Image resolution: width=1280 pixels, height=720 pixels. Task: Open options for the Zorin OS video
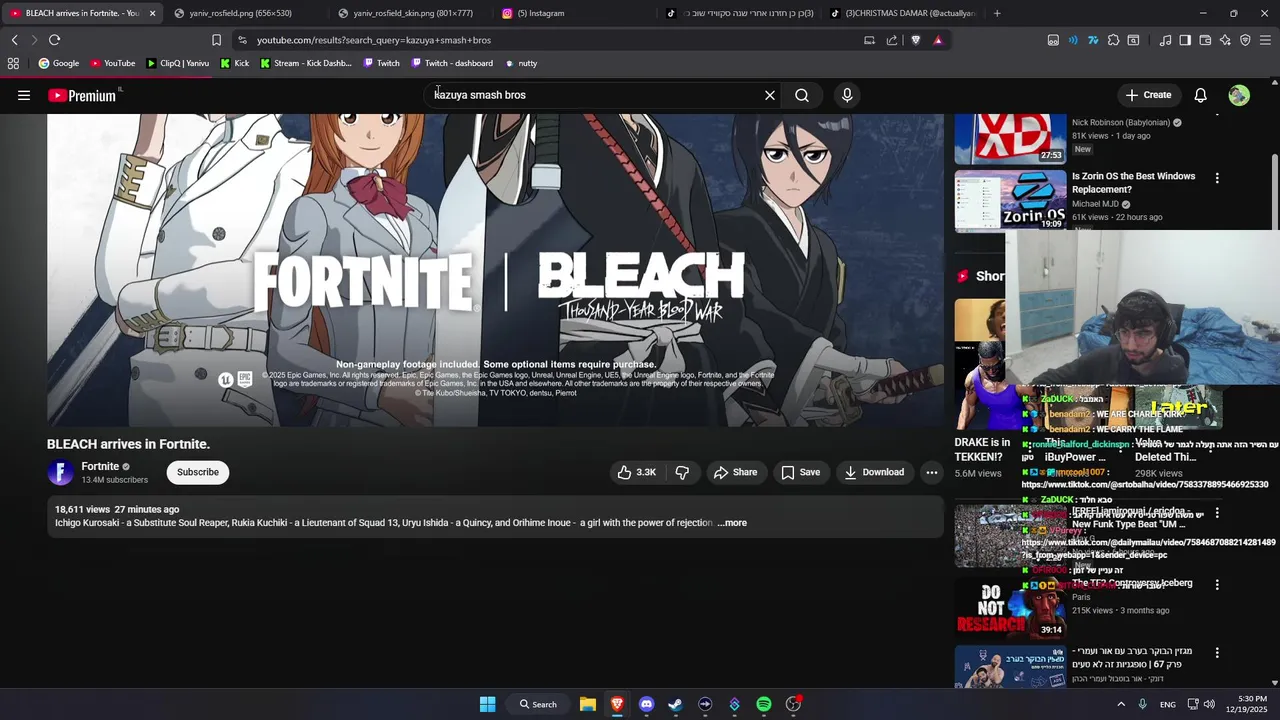[1217, 178]
